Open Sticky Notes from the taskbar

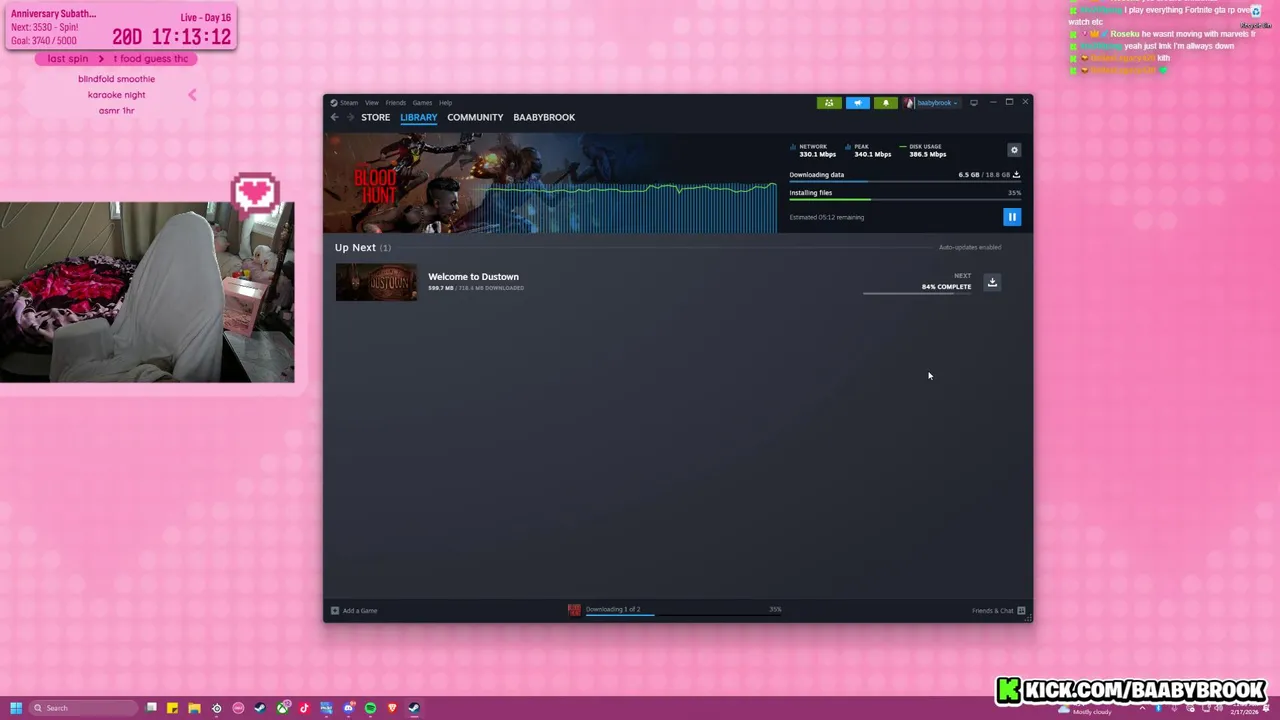coord(172,708)
